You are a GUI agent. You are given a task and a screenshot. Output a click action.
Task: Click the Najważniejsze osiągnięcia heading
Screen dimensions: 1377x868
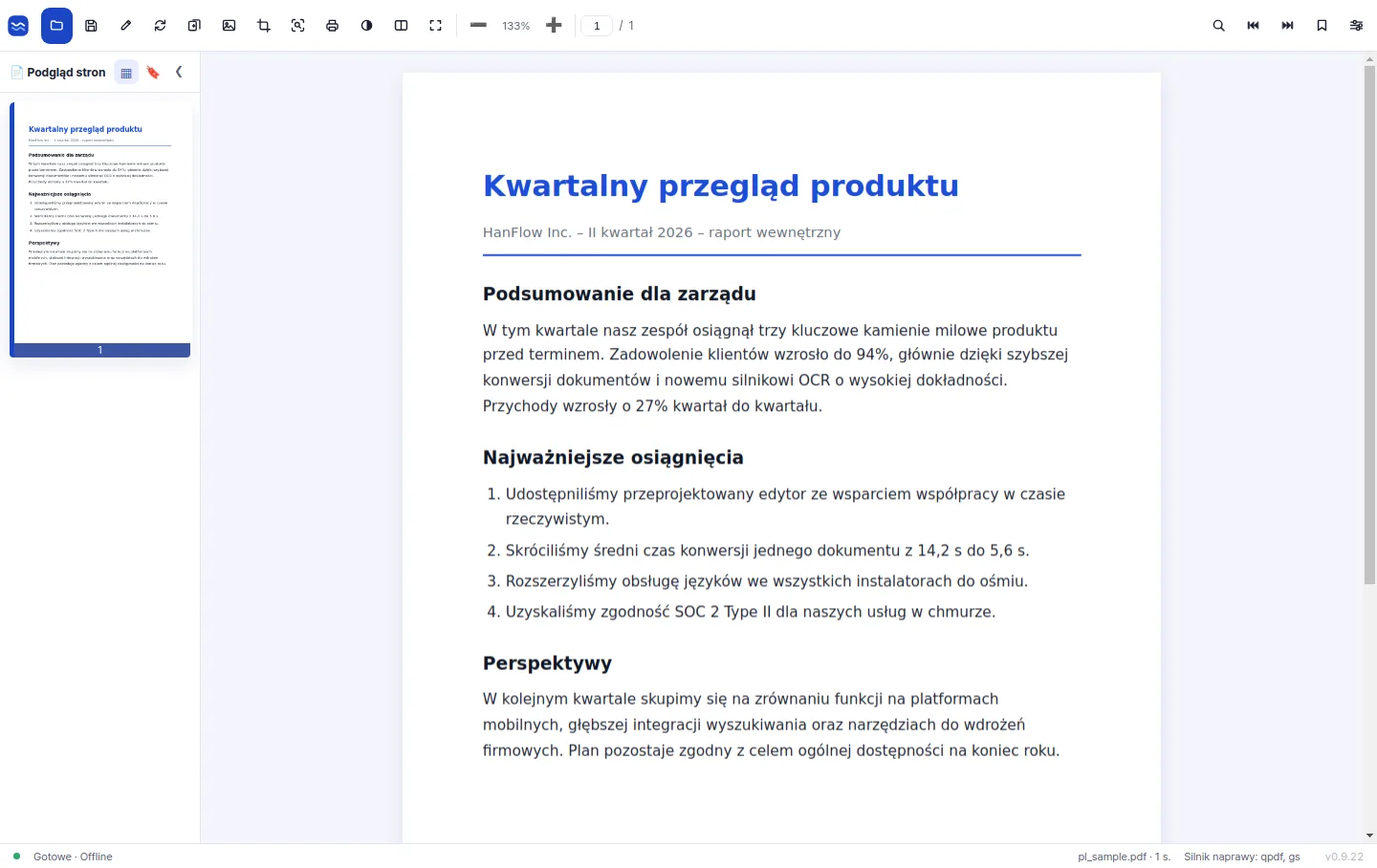point(613,457)
